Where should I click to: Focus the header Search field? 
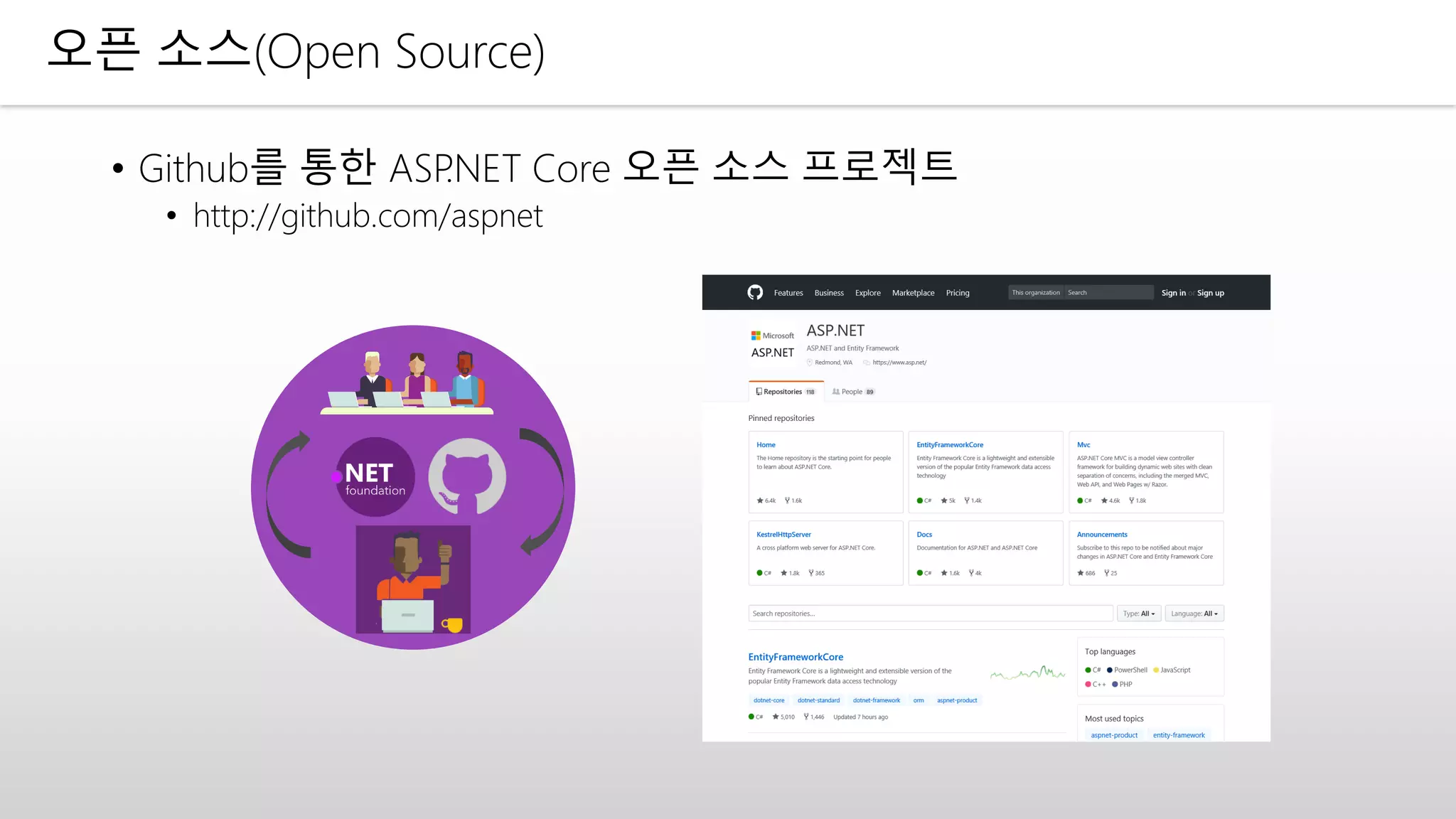1108,292
